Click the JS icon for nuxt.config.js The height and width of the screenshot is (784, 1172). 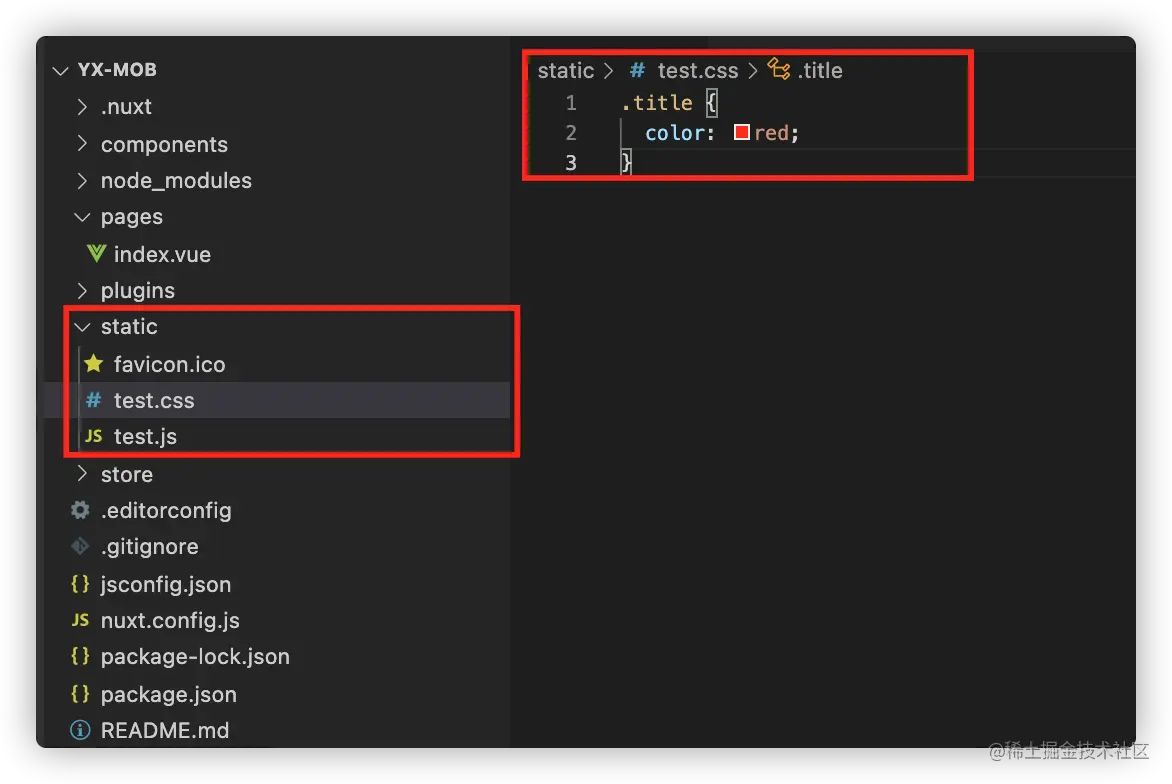click(80, 621)
